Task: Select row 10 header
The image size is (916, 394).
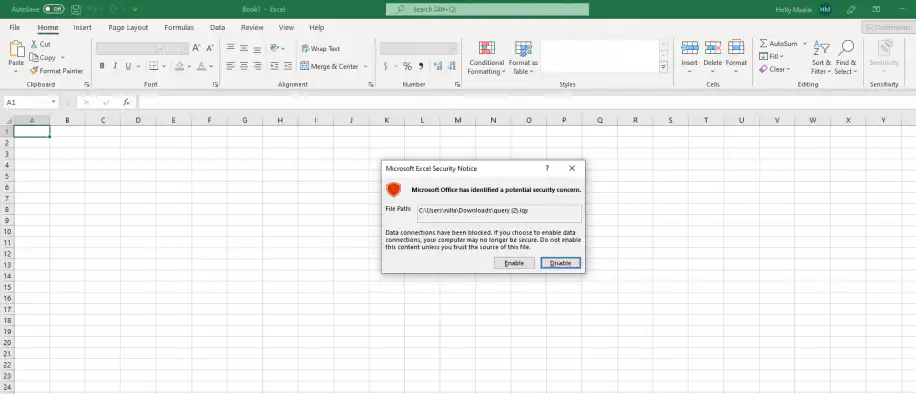Action: point(6,231)
